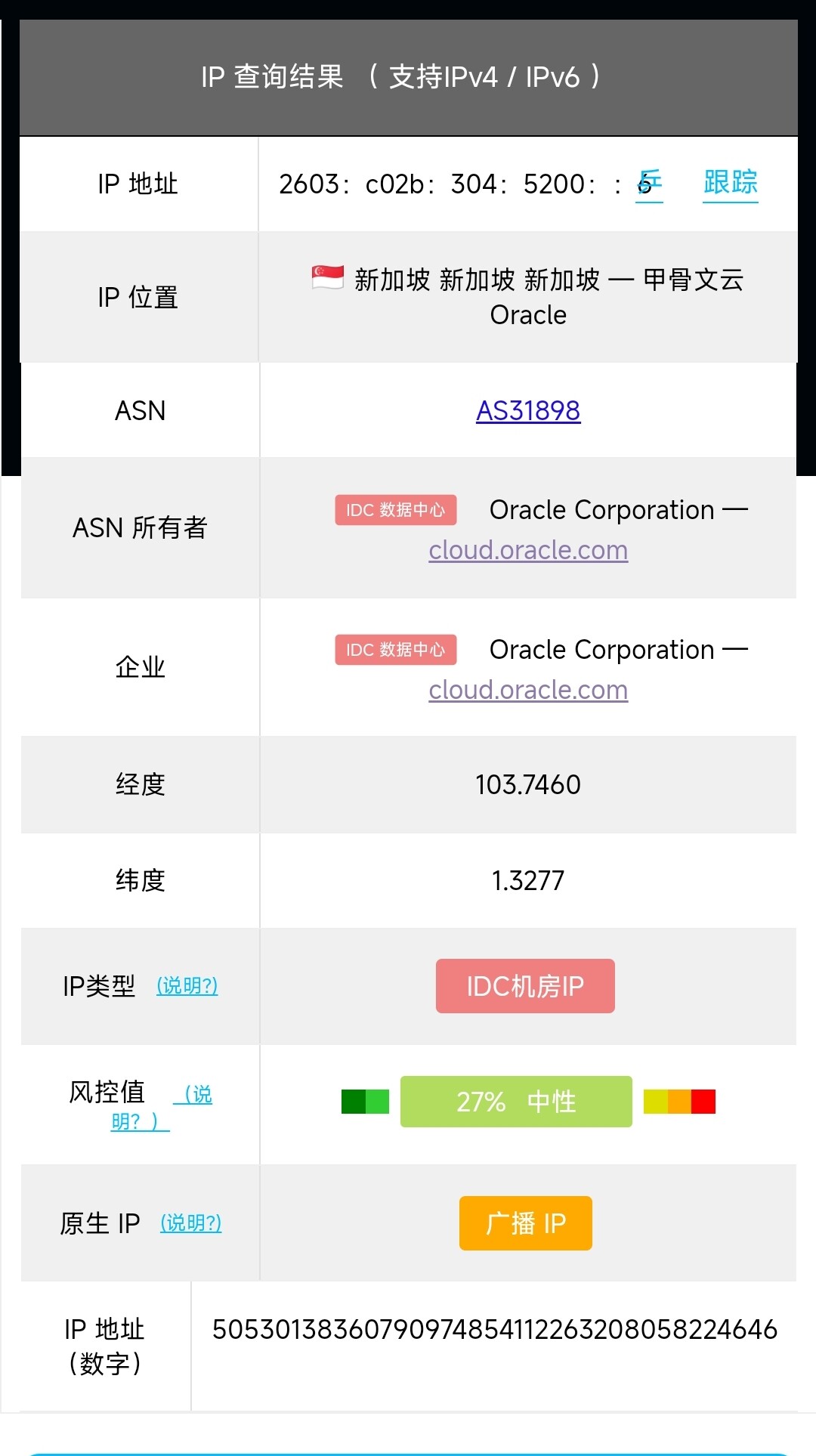
Task: Tap the longitude value 103.7460
Action: point(528,784)
